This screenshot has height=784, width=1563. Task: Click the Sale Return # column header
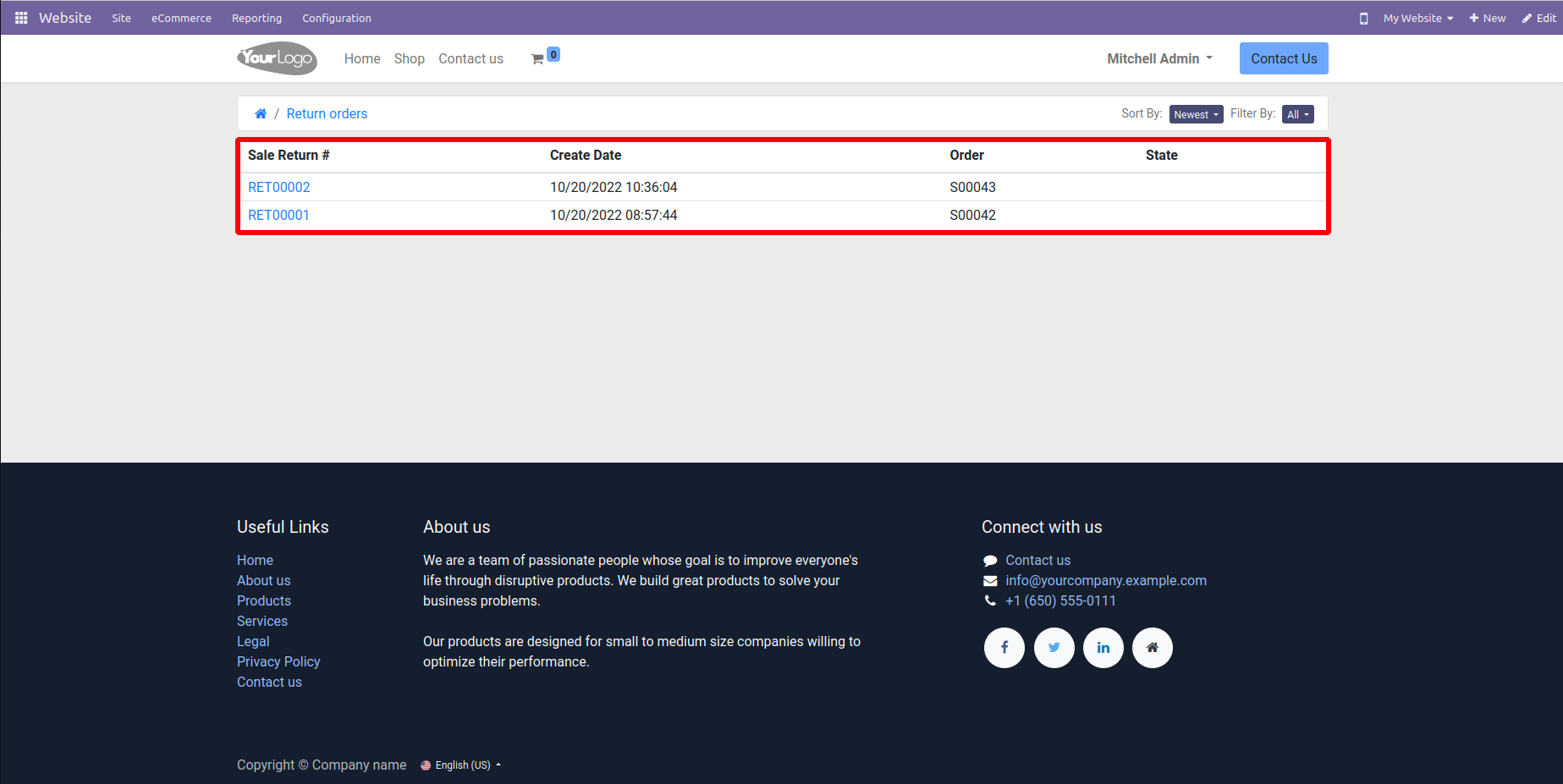click(x=289, y=155)
